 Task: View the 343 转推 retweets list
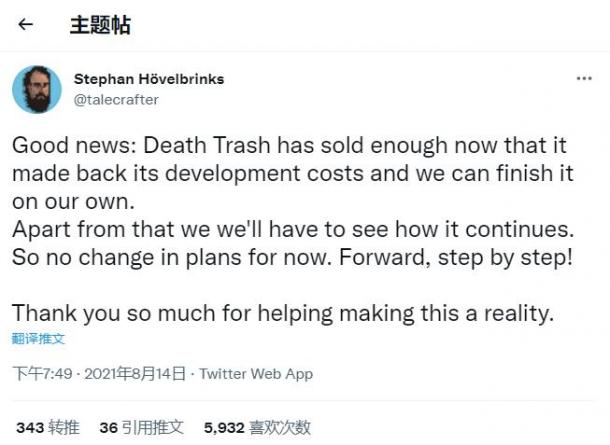coord(48,428)
